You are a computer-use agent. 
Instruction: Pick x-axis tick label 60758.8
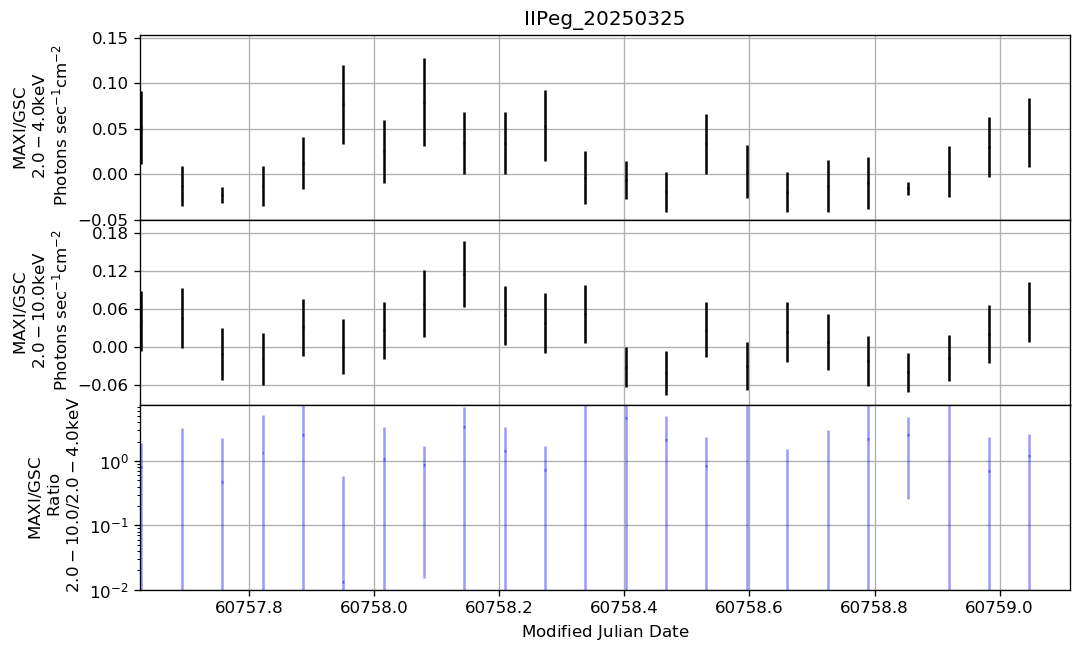[x=875, y=608]
